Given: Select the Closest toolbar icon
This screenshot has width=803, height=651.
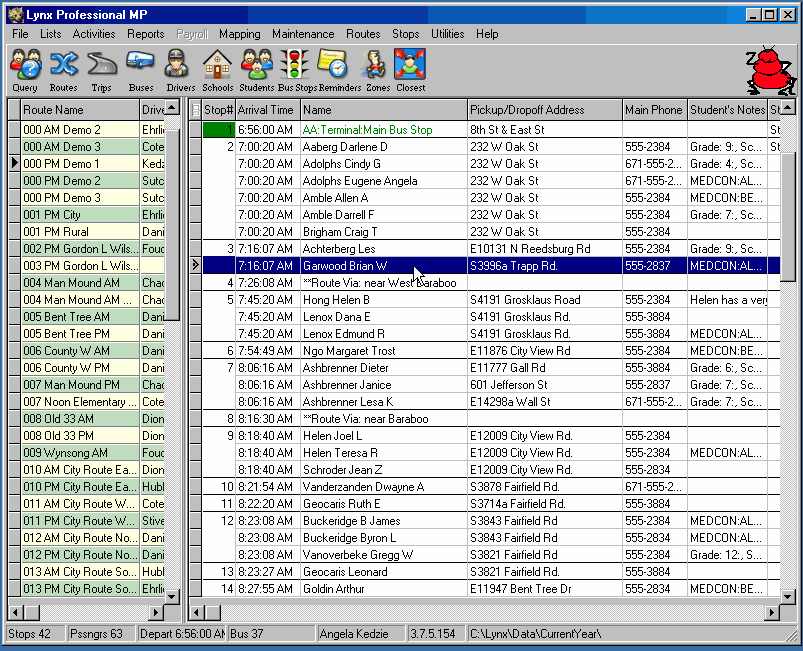Looking at the screenshot, I should [x=410, y=70].
